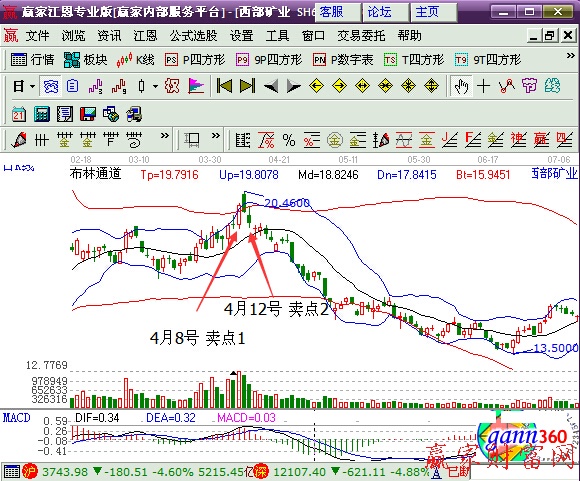Open the calendar 21 icon
The image size is (580, 481).
pyautogui.click(x=18, y=114)
